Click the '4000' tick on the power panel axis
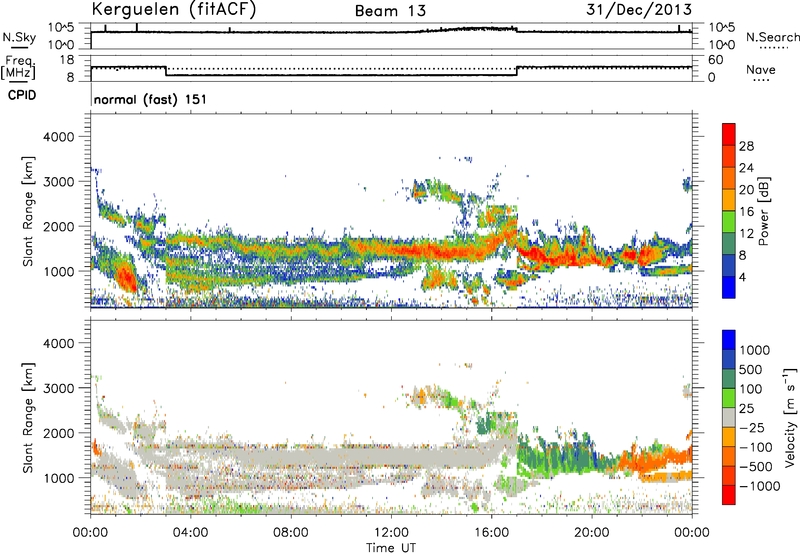The height and width of the screenshot is (554, 800). click(59, 137)
